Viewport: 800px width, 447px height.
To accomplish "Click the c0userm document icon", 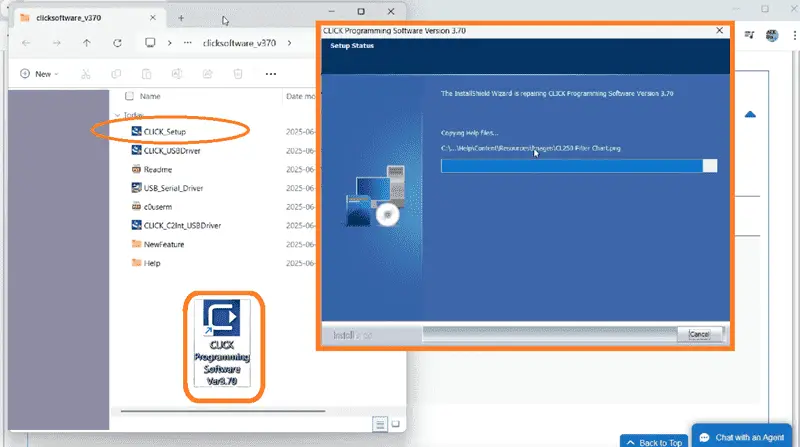I will point(136,206).
